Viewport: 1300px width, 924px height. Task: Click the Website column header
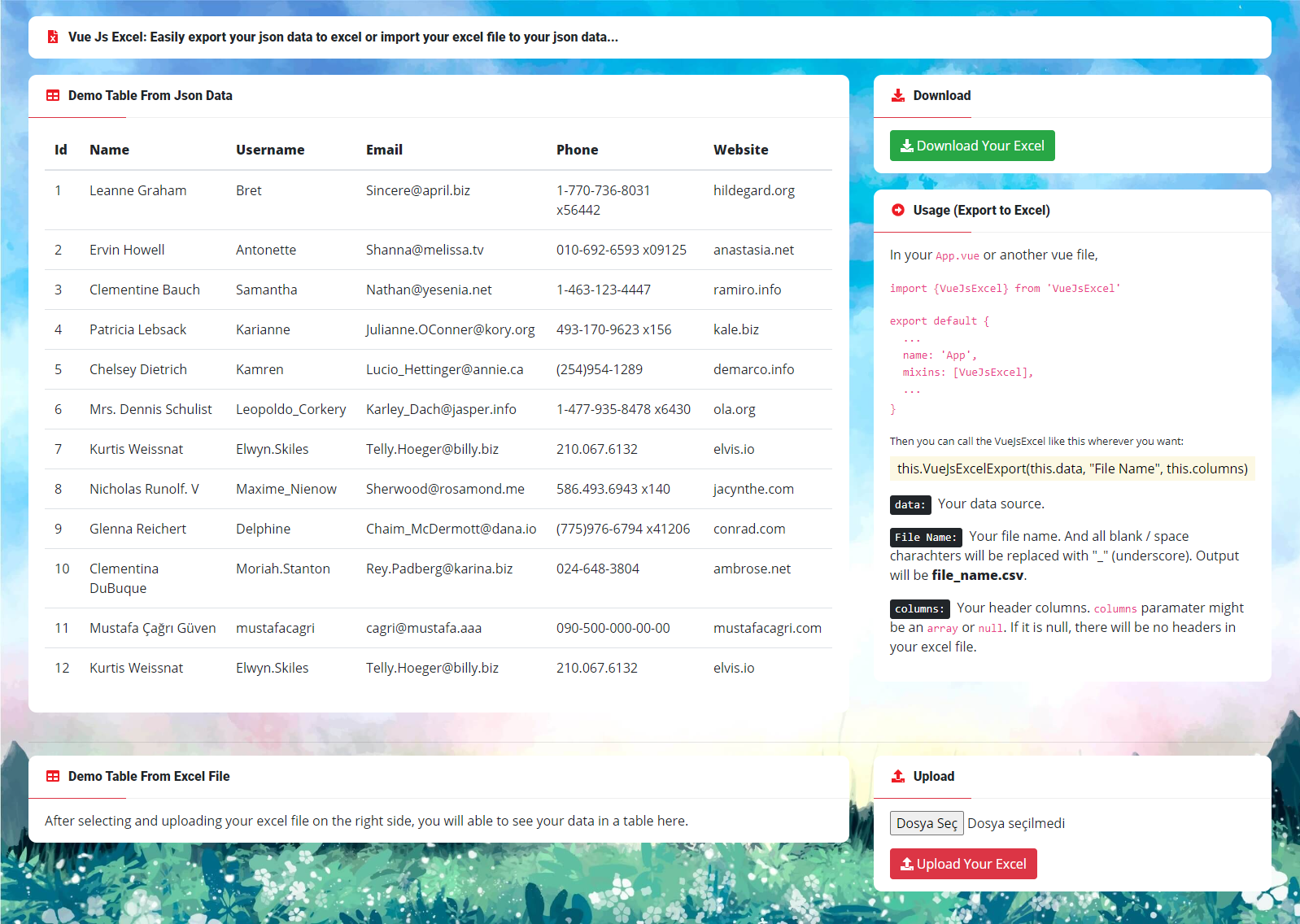740,150
